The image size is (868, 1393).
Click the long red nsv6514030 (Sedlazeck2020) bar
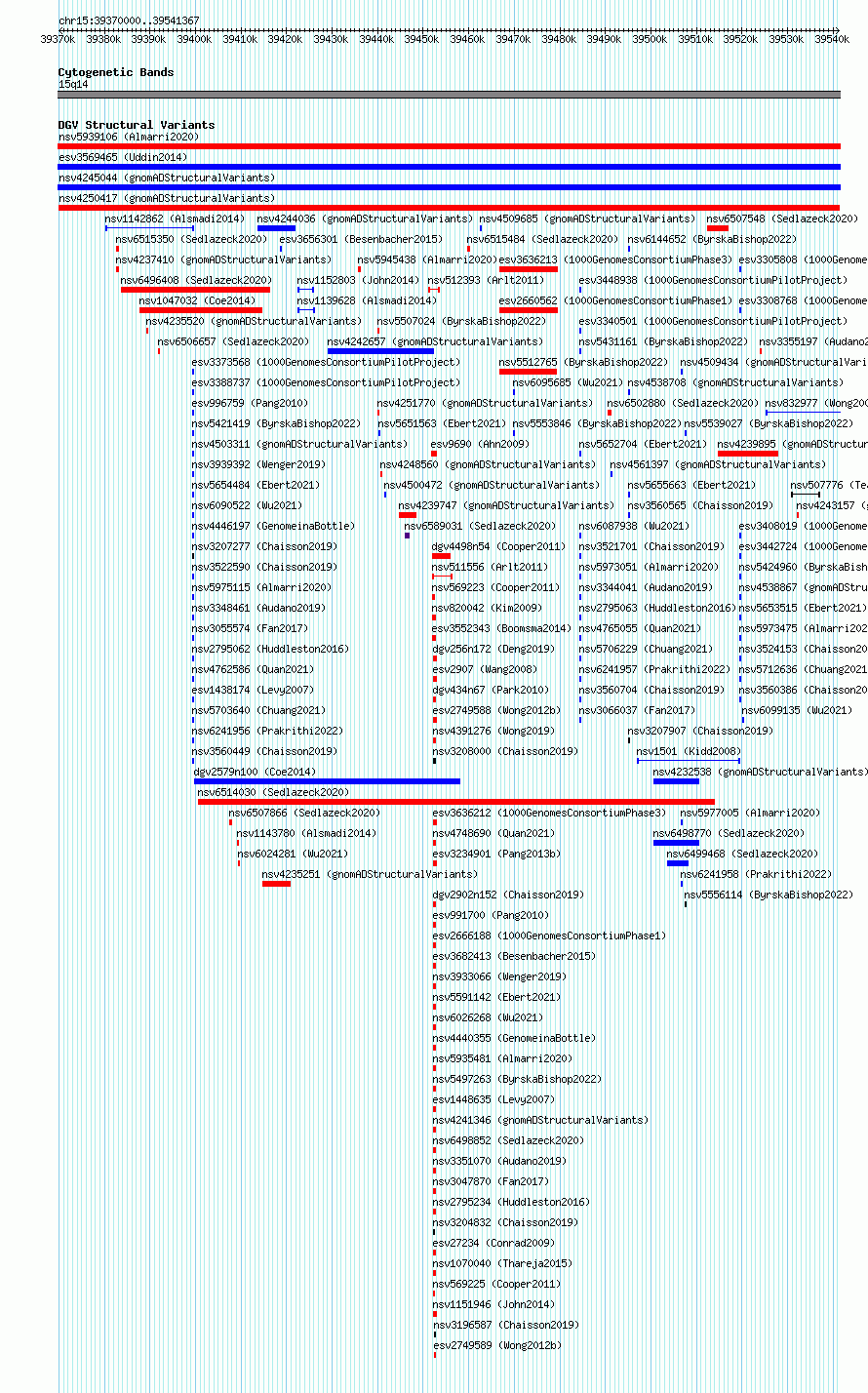coord(456,802)
